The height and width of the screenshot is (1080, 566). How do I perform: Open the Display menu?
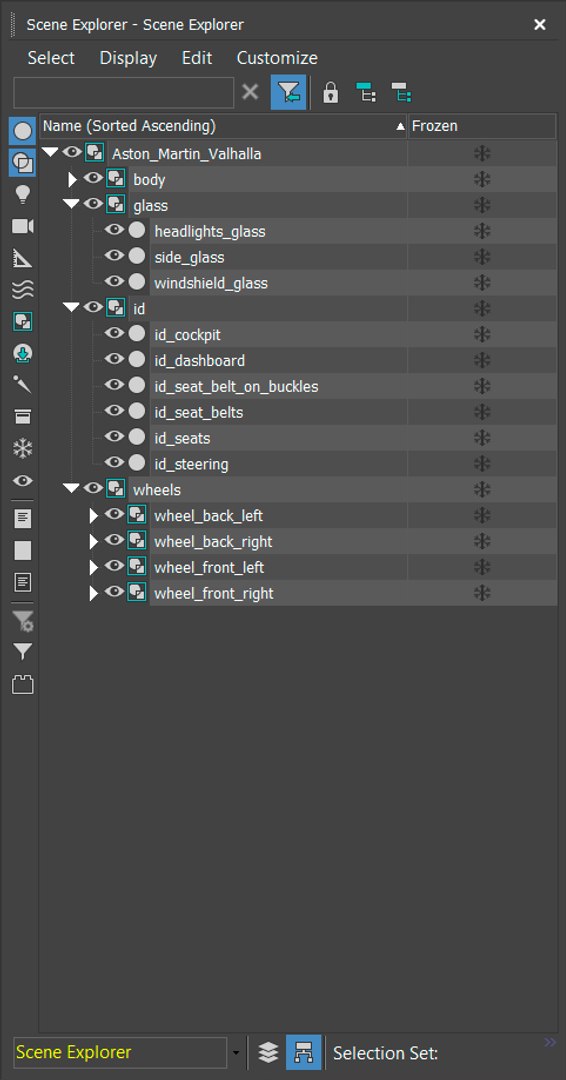(x=128, y=58)
